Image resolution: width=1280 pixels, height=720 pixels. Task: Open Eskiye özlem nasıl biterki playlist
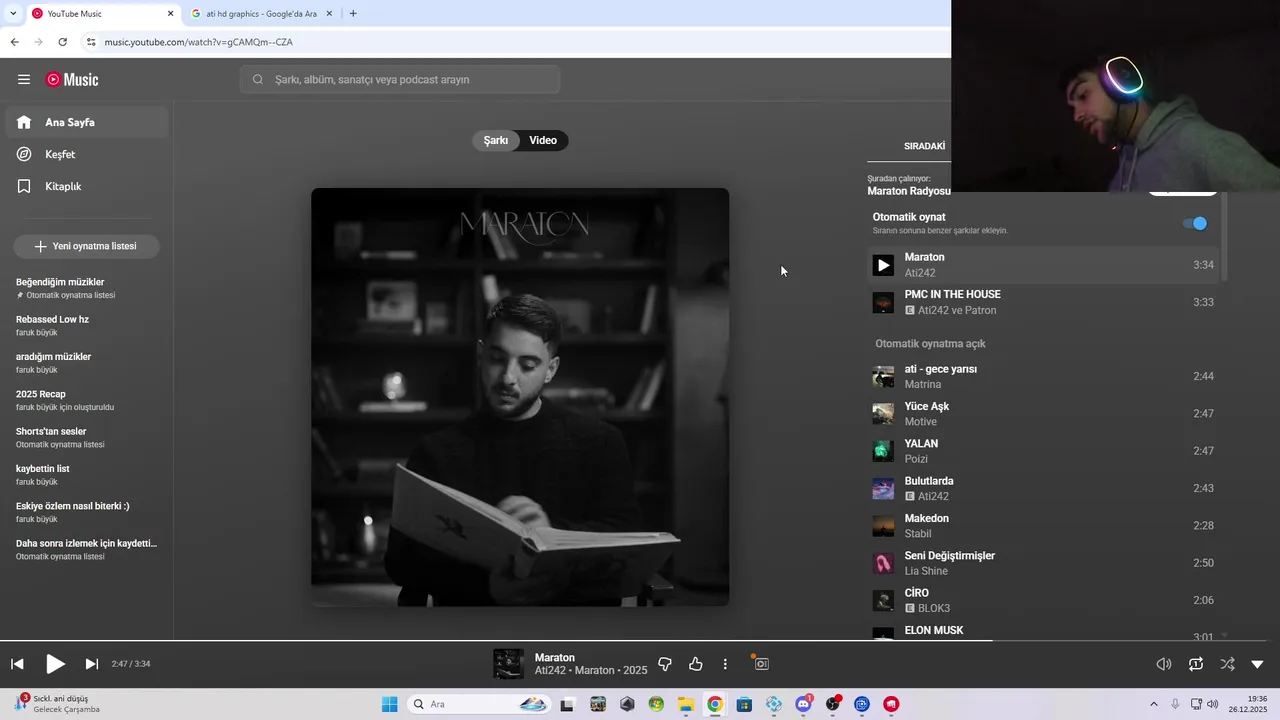87,512
